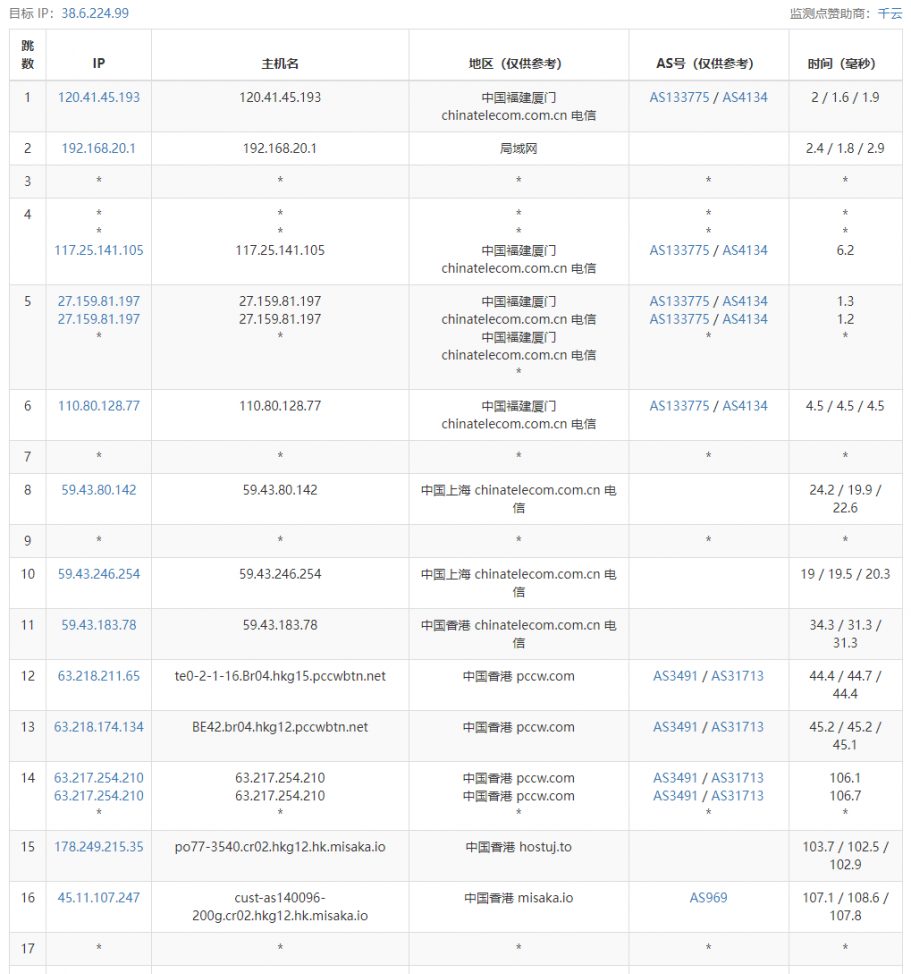The height and width of the screenshot is (974, 911).
Task: Select time value 4.5 / 4.5 / 4.5
Action: click(x=845, y=406)
